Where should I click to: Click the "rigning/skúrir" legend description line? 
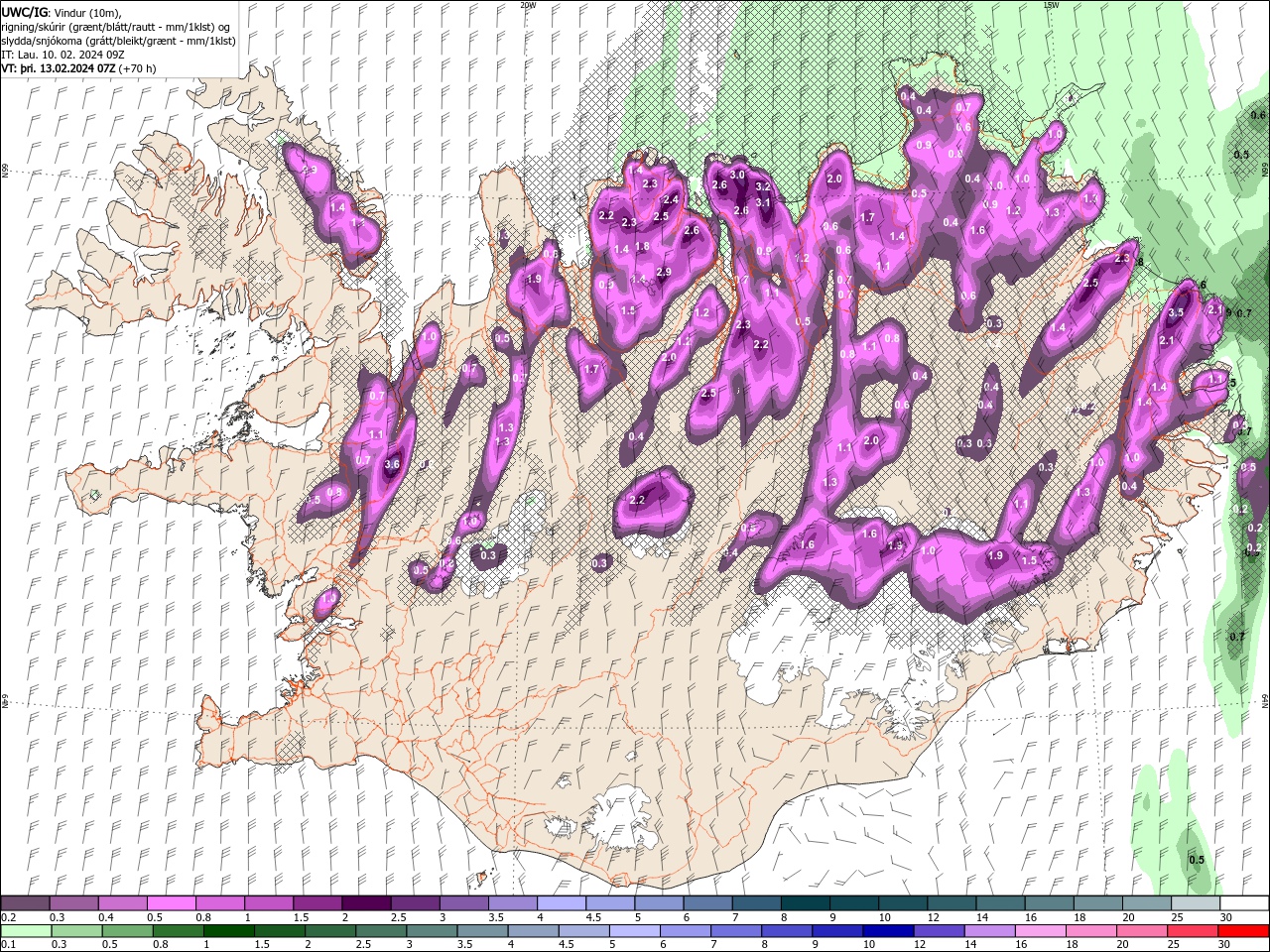tap(116, 27)
